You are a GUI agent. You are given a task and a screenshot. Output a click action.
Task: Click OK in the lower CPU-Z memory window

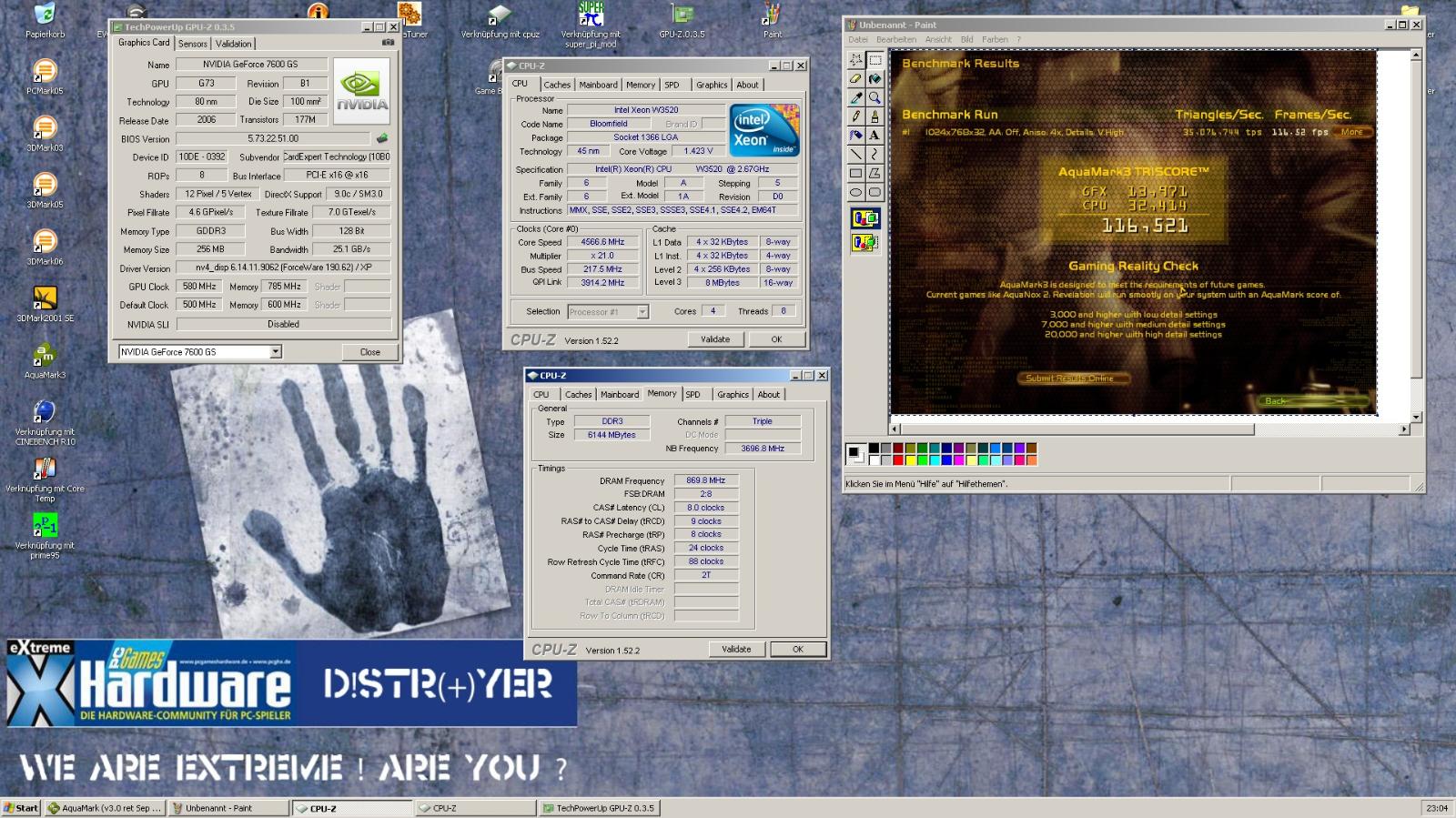[798, 650]
